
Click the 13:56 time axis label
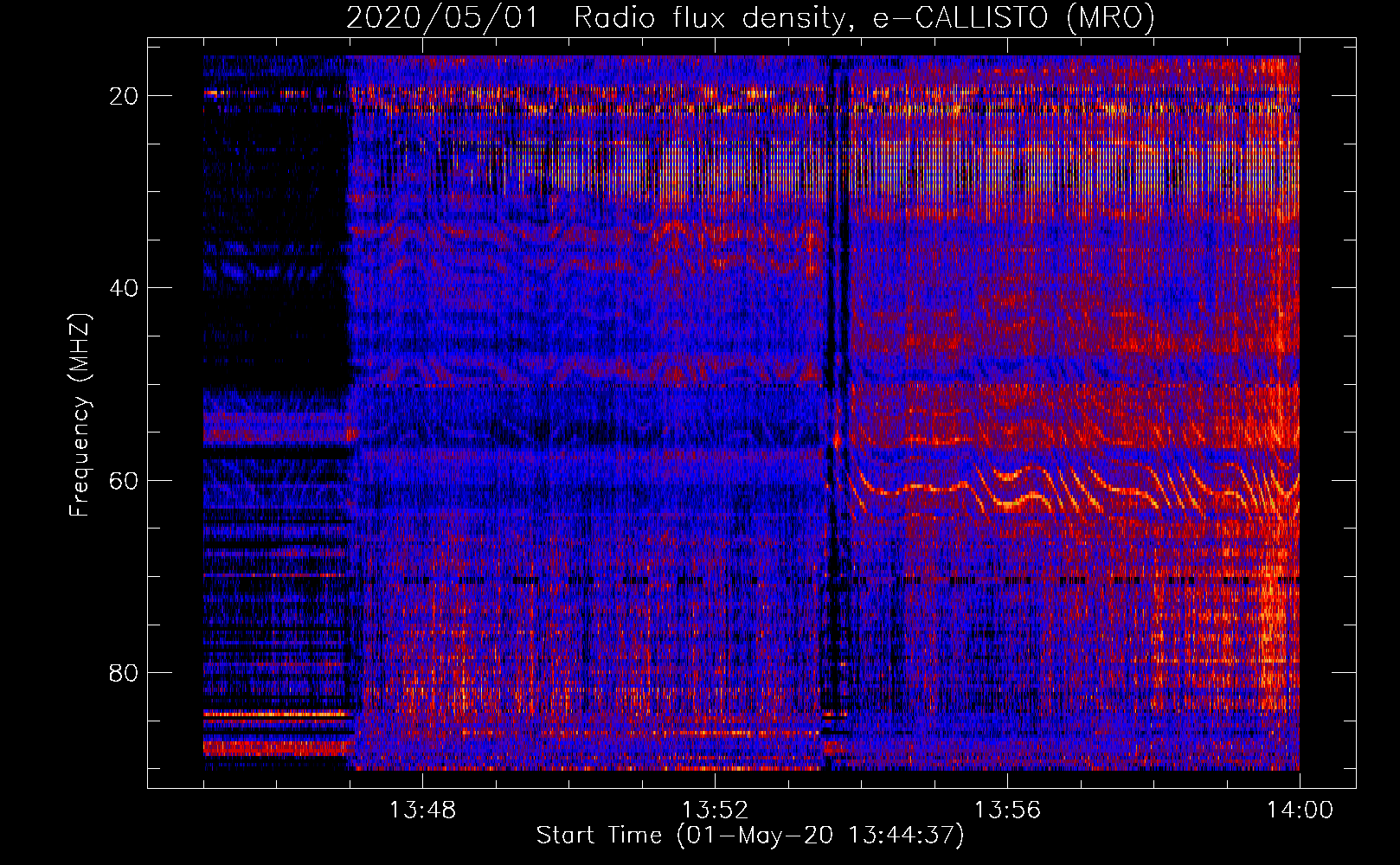tap(1007, 811)
